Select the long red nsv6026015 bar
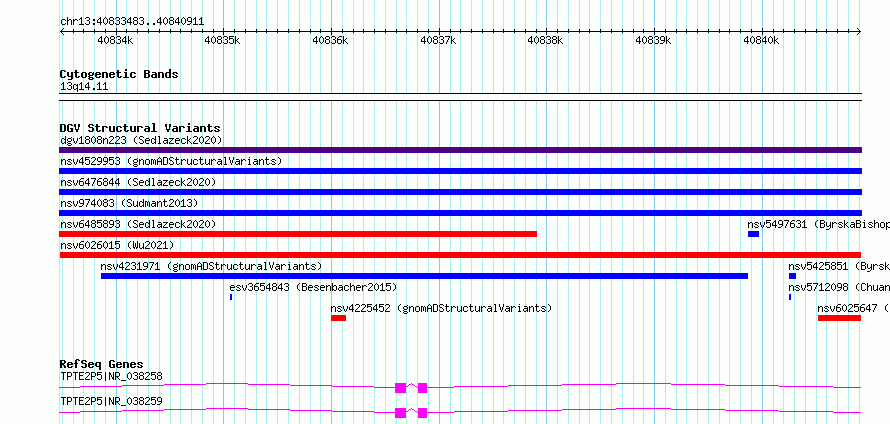 (x=460, y=255)
